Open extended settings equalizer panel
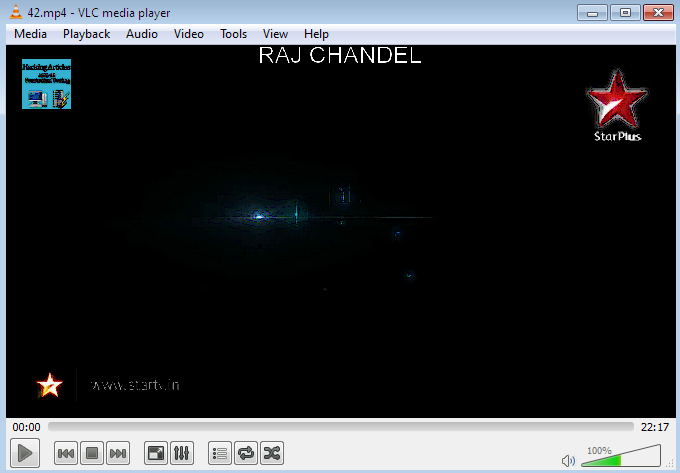Viewport: 680px width, 473px height. [x=182, y=453]
